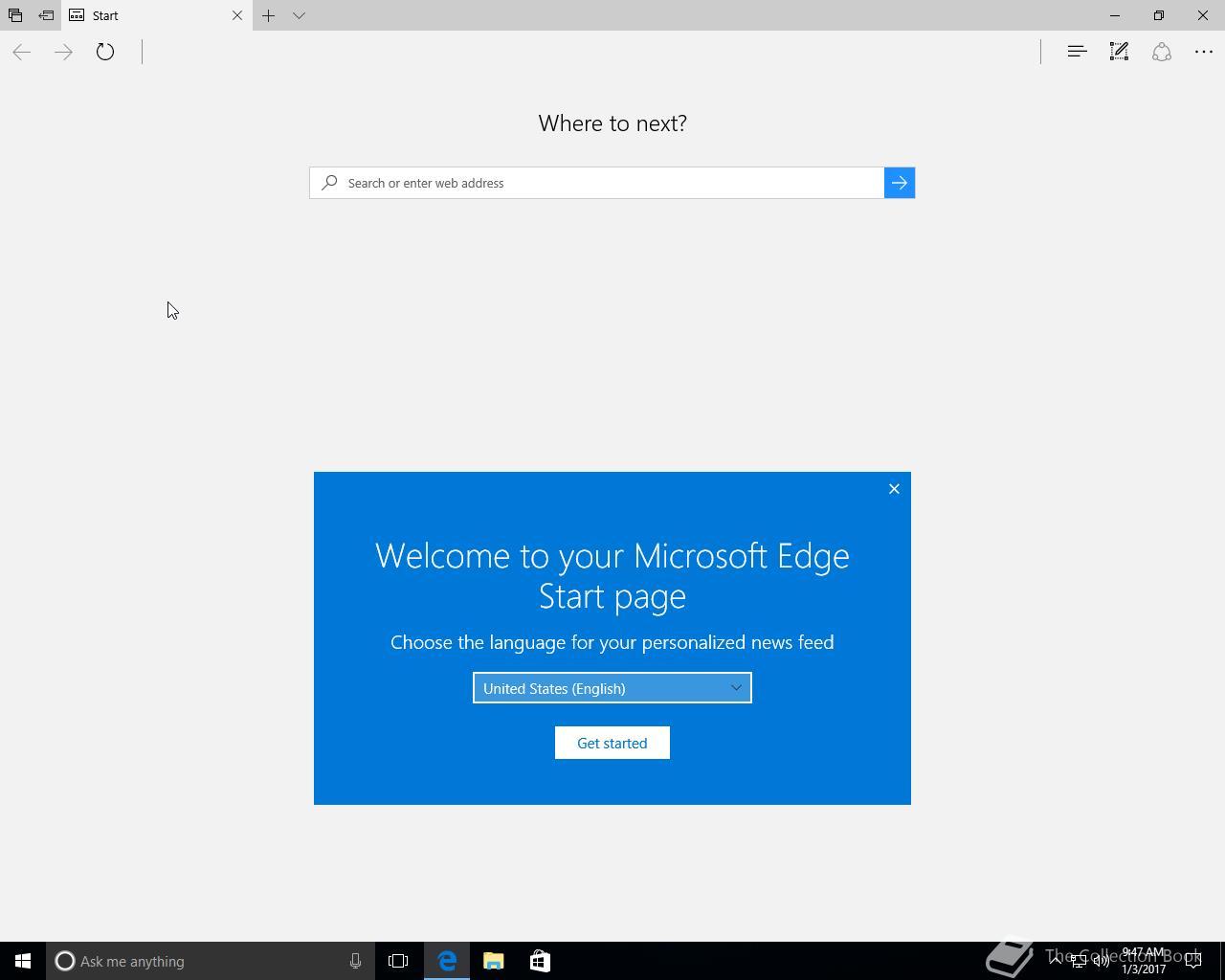Click Edge icon in taskbar
The width and height of the screenshot is (1225, 980).
pyautogui.click(x=447, y=961)
